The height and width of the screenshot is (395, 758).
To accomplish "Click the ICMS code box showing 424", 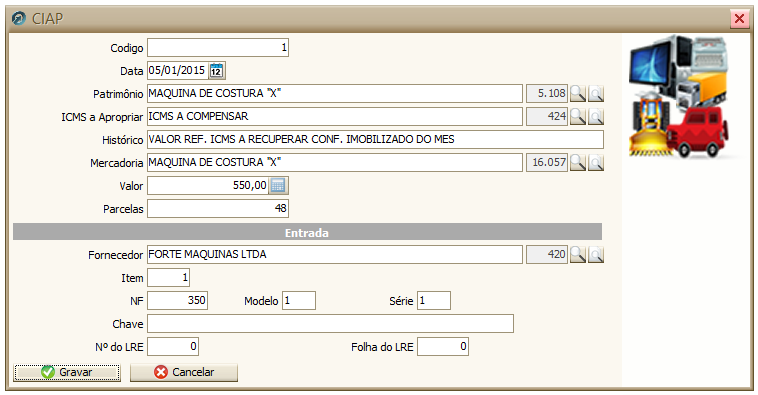I will click(x=547, y=117).
